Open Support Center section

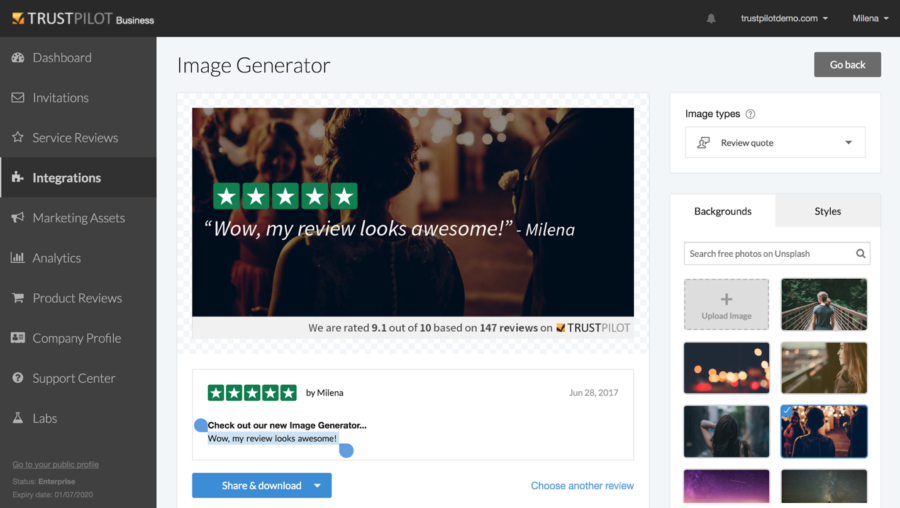78,378
